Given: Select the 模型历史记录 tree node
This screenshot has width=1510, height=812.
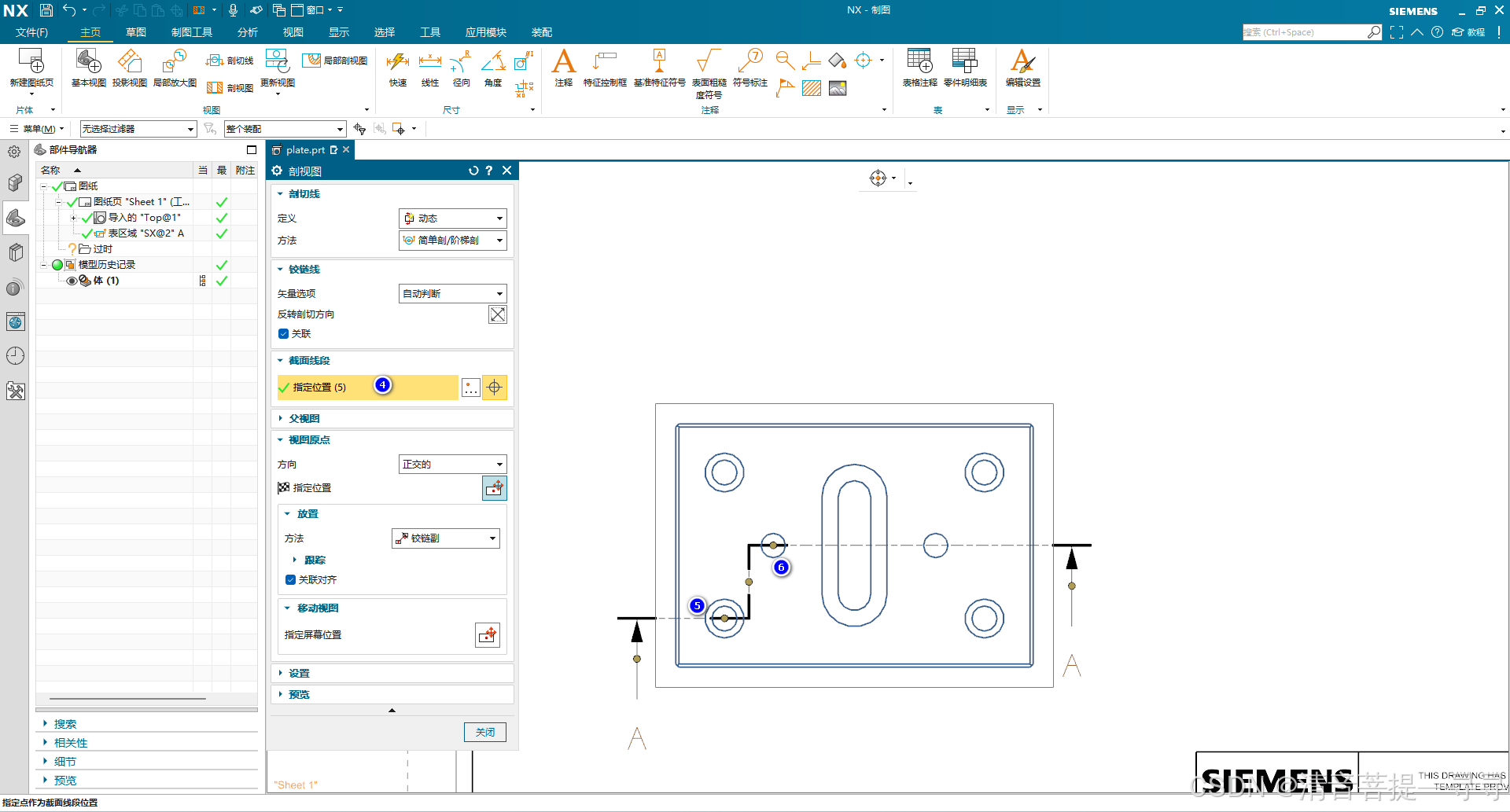Looking at the screenshot, I should coord(107,265).
